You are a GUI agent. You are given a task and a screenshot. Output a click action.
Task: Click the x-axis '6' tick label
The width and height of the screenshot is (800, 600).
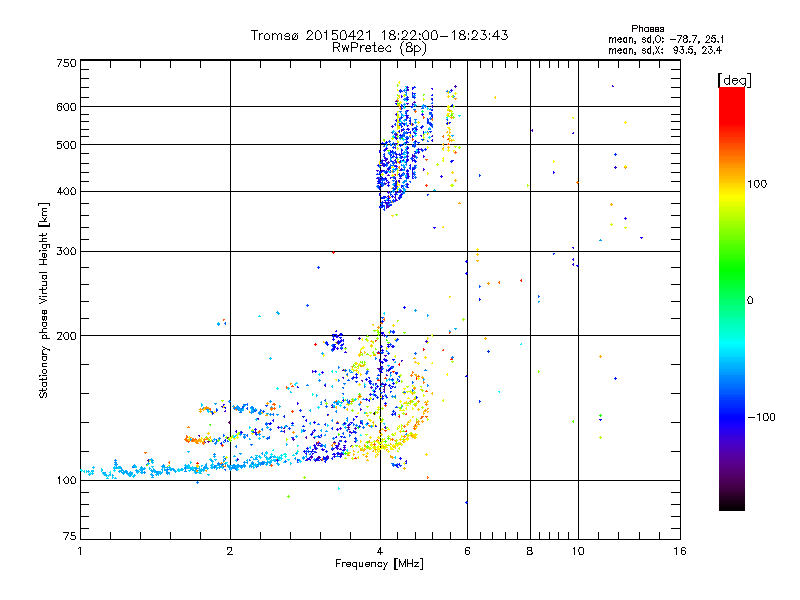467,551
